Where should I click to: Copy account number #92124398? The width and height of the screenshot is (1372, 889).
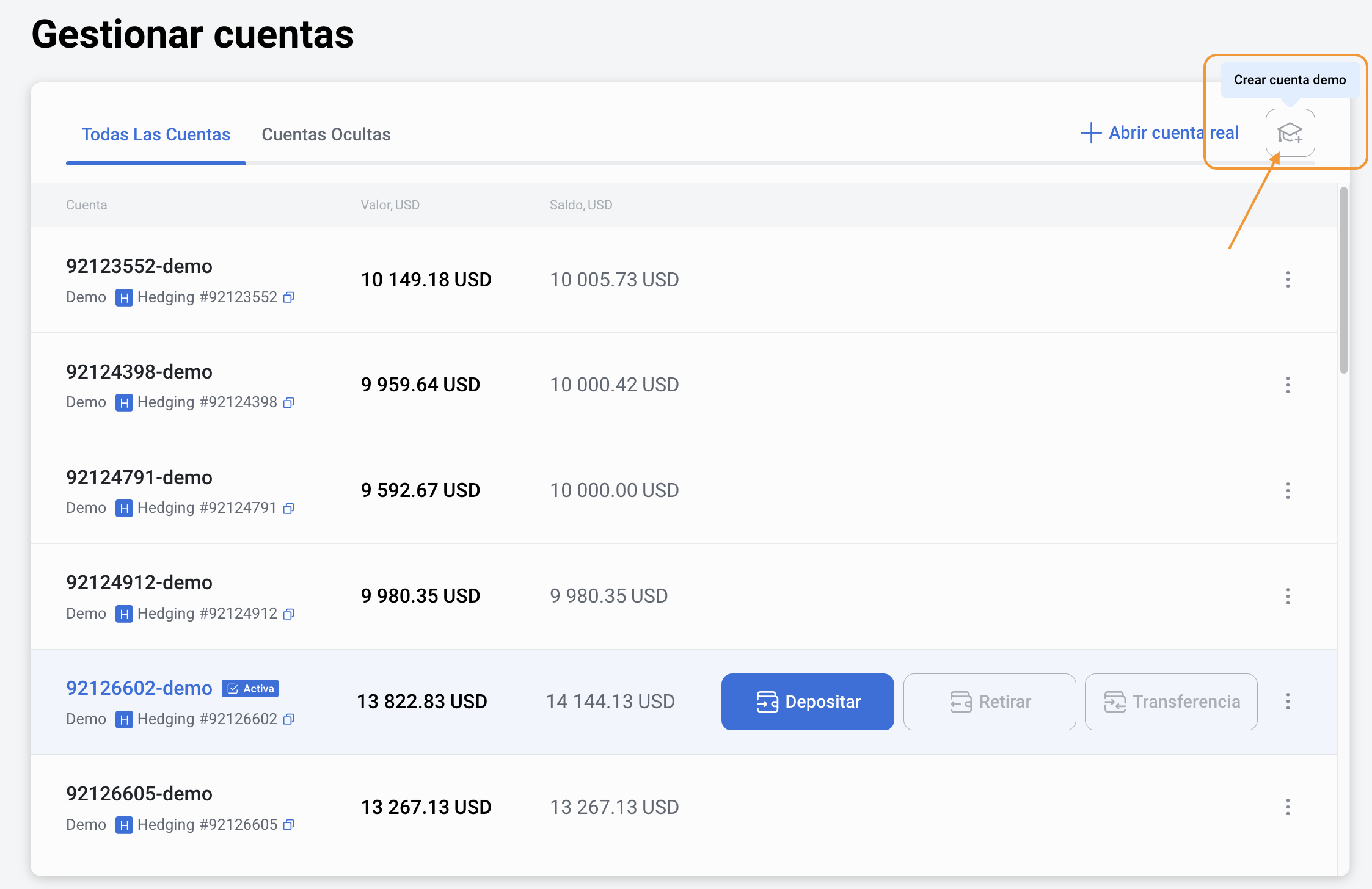coord(289,403)
